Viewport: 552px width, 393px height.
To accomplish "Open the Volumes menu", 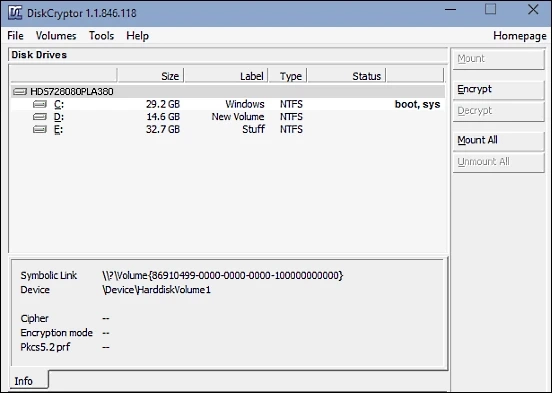I will pos(56,36).
